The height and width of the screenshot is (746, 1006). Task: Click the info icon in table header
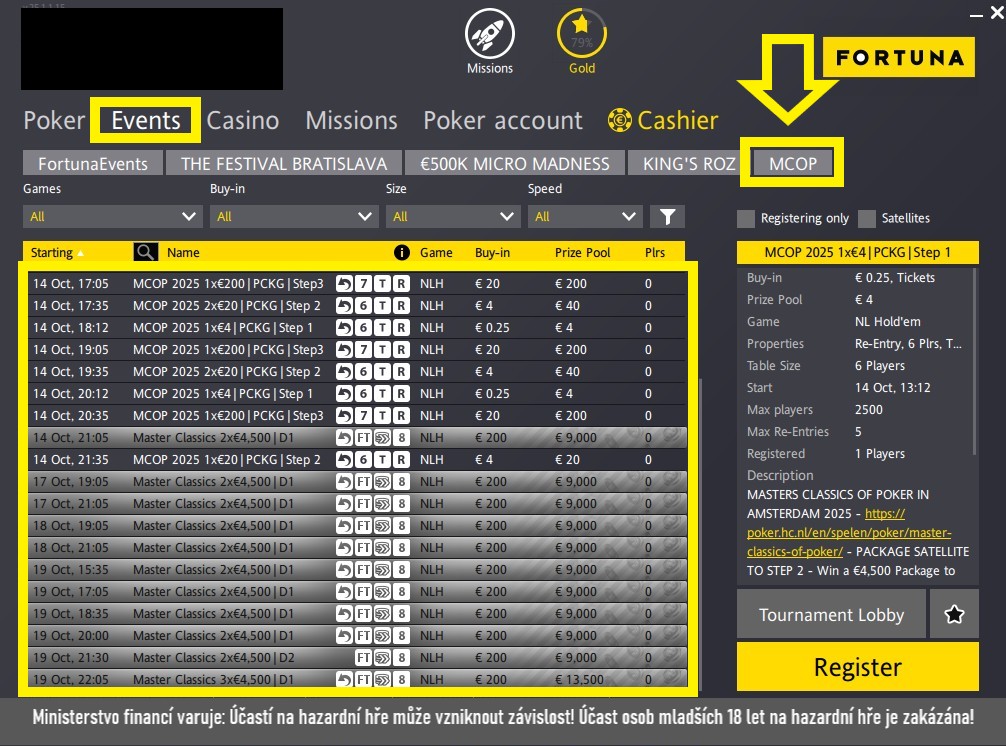coord(402,252)
